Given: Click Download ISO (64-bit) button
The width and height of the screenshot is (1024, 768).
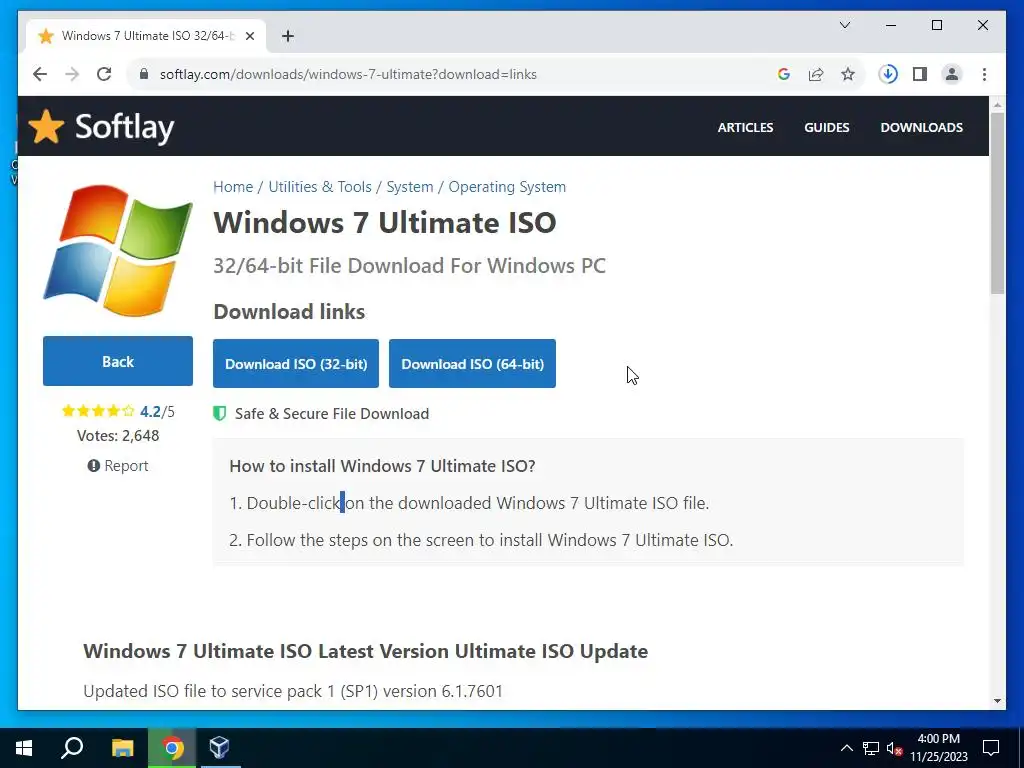Looking at the screenshot, I should [472, 364].
